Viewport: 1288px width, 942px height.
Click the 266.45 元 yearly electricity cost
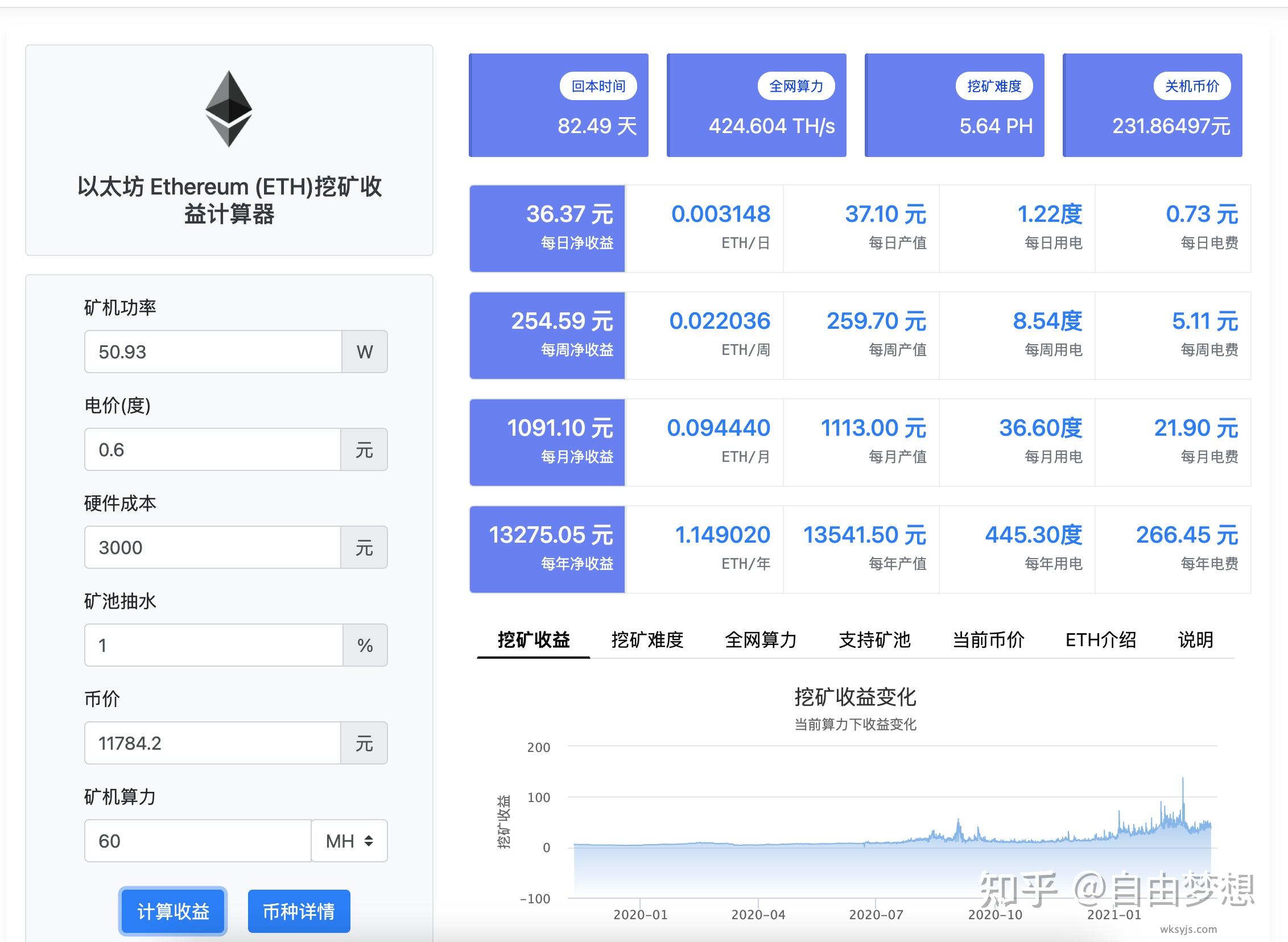[x=1187, y=535]
